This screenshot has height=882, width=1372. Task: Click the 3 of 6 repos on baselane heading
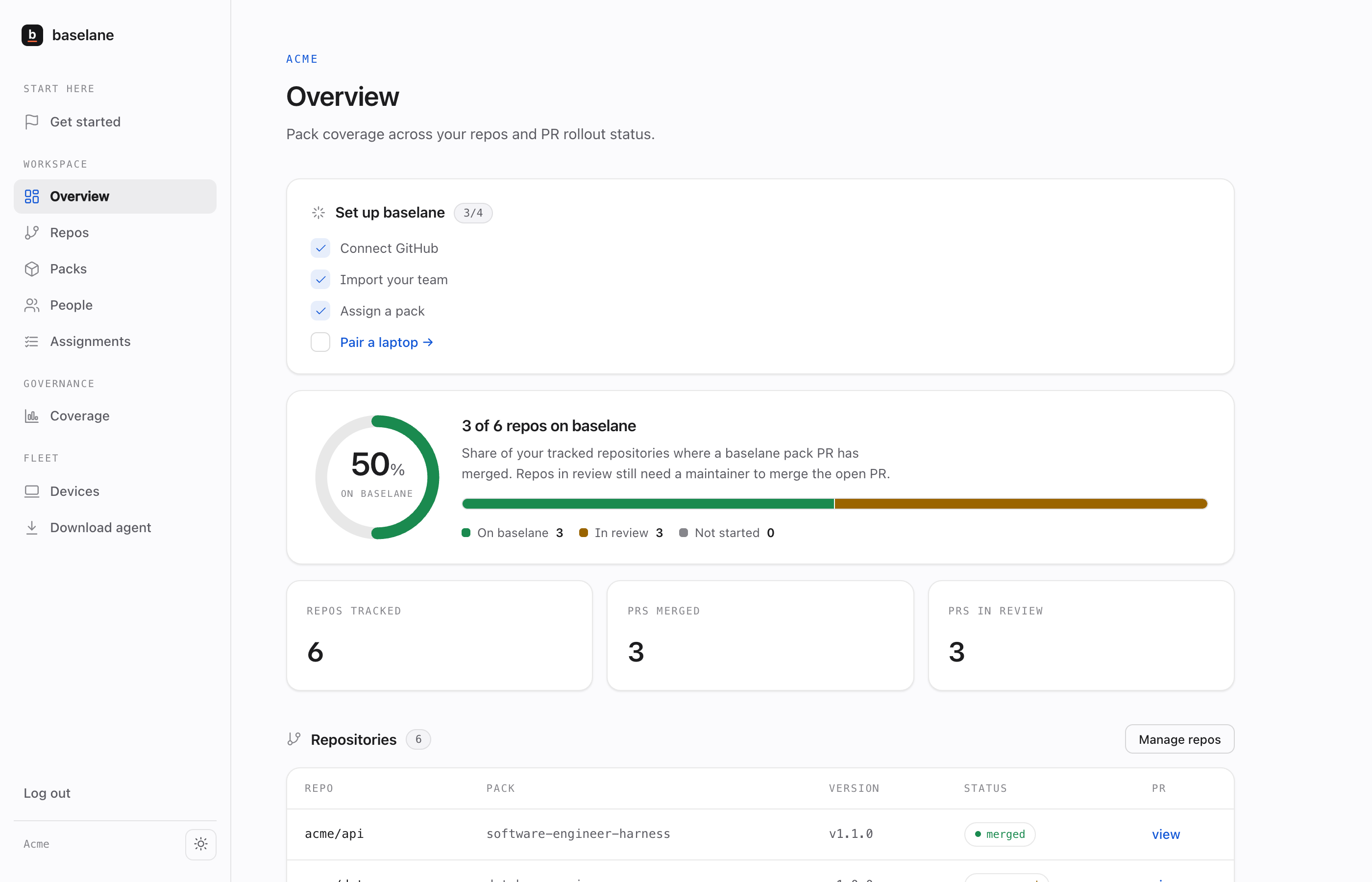click(x=549, y=425)
